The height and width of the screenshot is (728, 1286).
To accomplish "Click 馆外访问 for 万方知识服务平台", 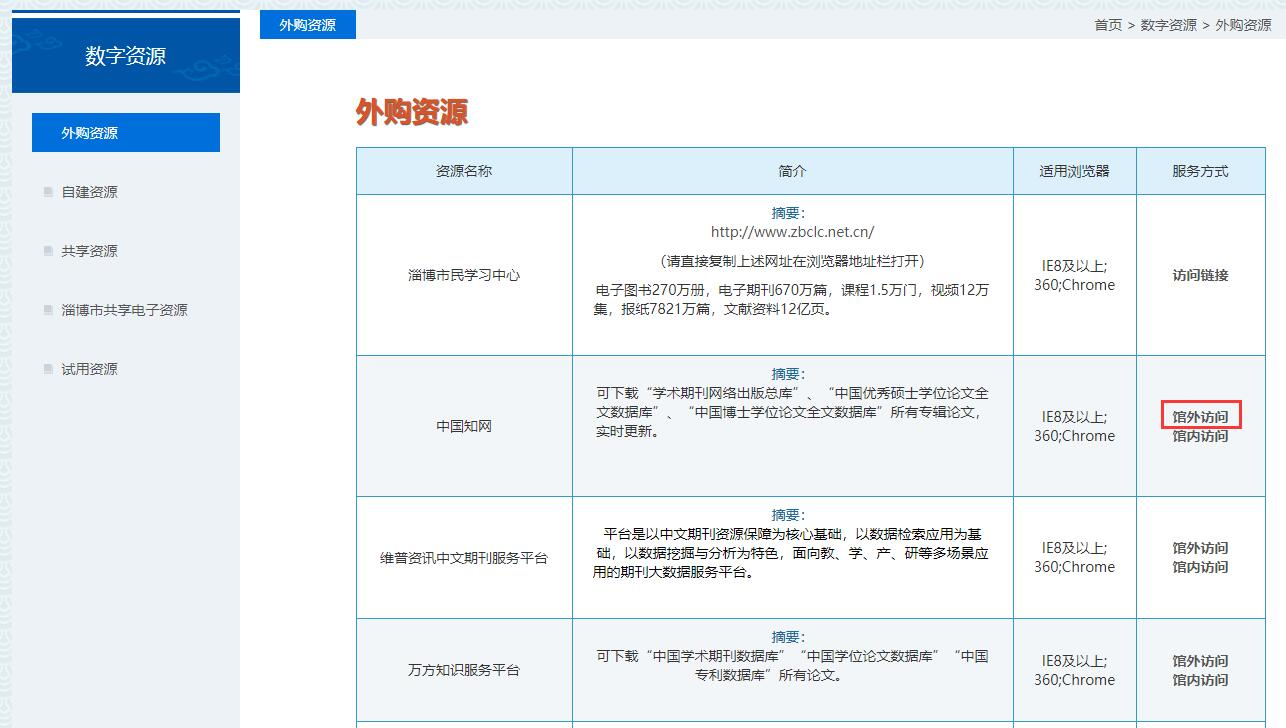I will coord(1200,661).
